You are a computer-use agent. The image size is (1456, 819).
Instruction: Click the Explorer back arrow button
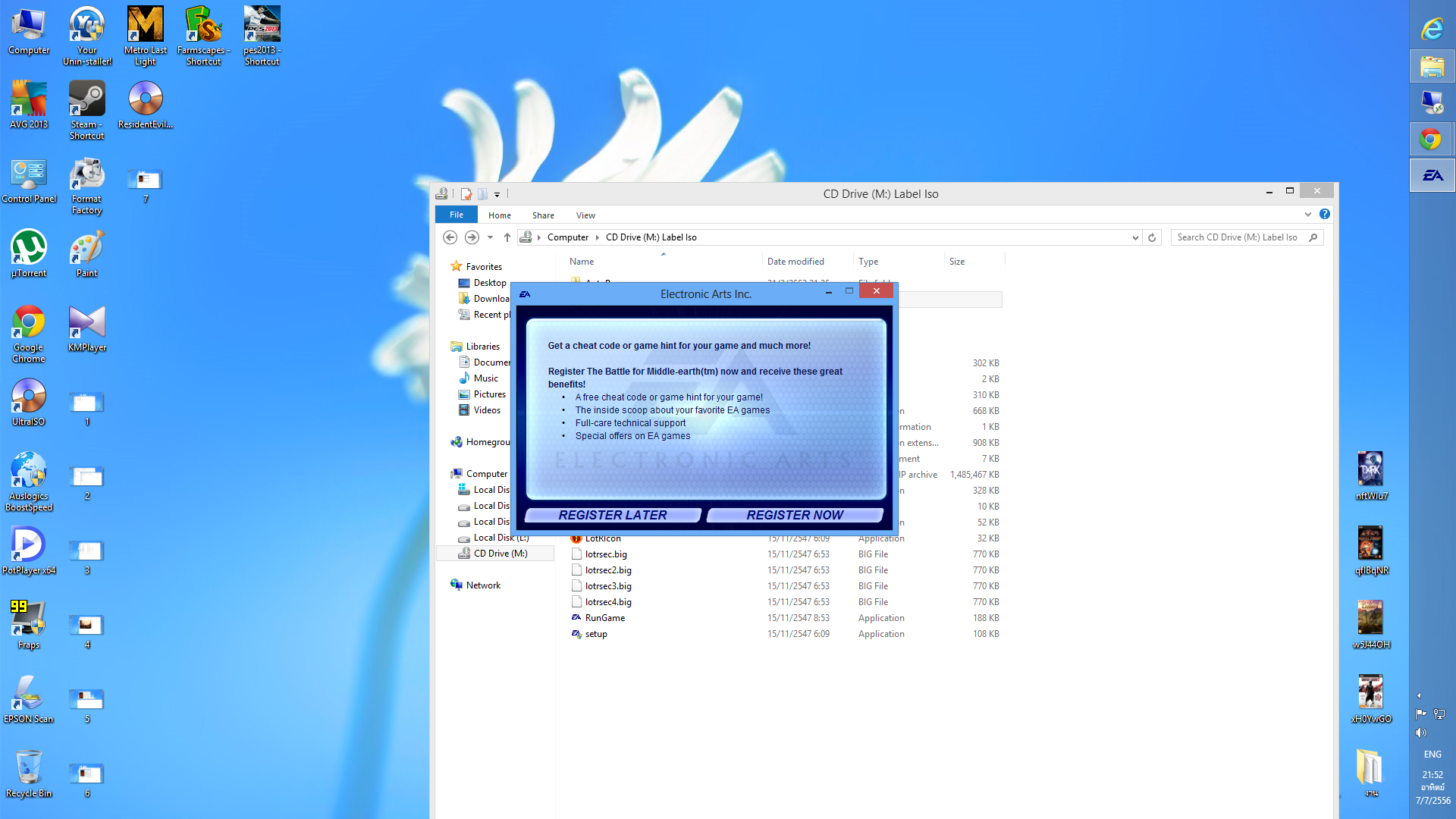[x=450, y=237]
